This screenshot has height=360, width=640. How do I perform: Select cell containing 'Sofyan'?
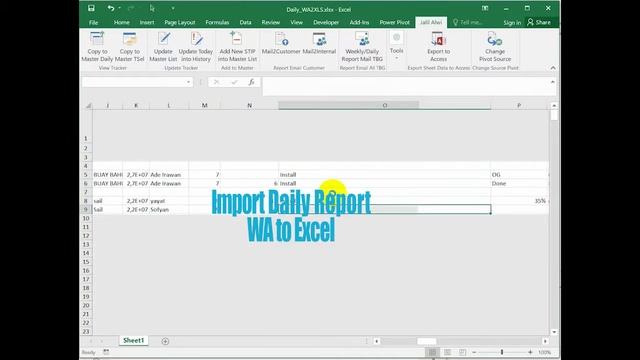tap(169, 209)
